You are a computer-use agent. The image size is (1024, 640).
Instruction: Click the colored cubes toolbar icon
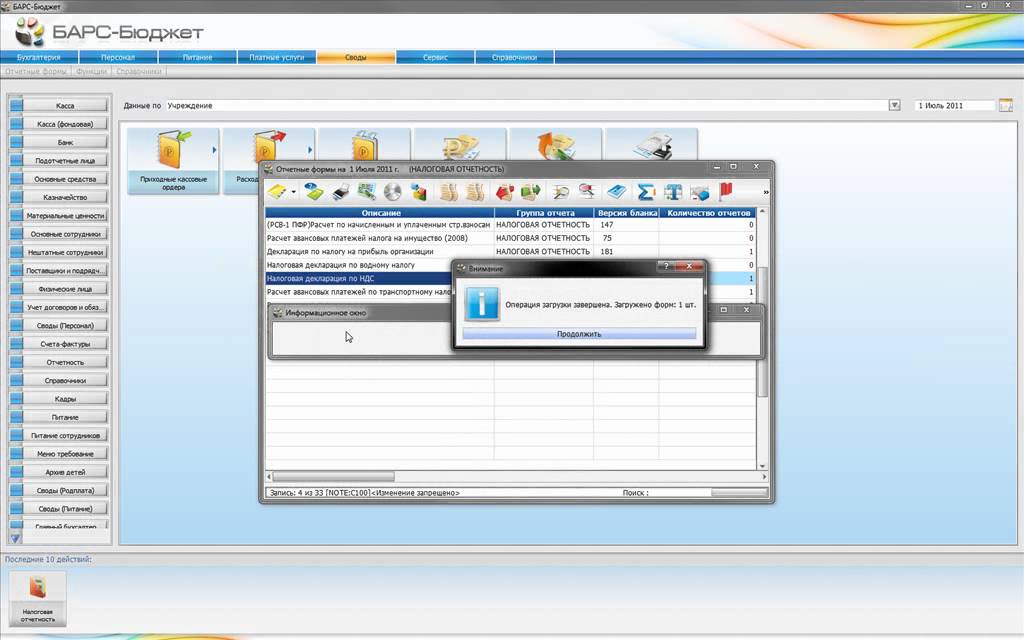click(419, 191)
